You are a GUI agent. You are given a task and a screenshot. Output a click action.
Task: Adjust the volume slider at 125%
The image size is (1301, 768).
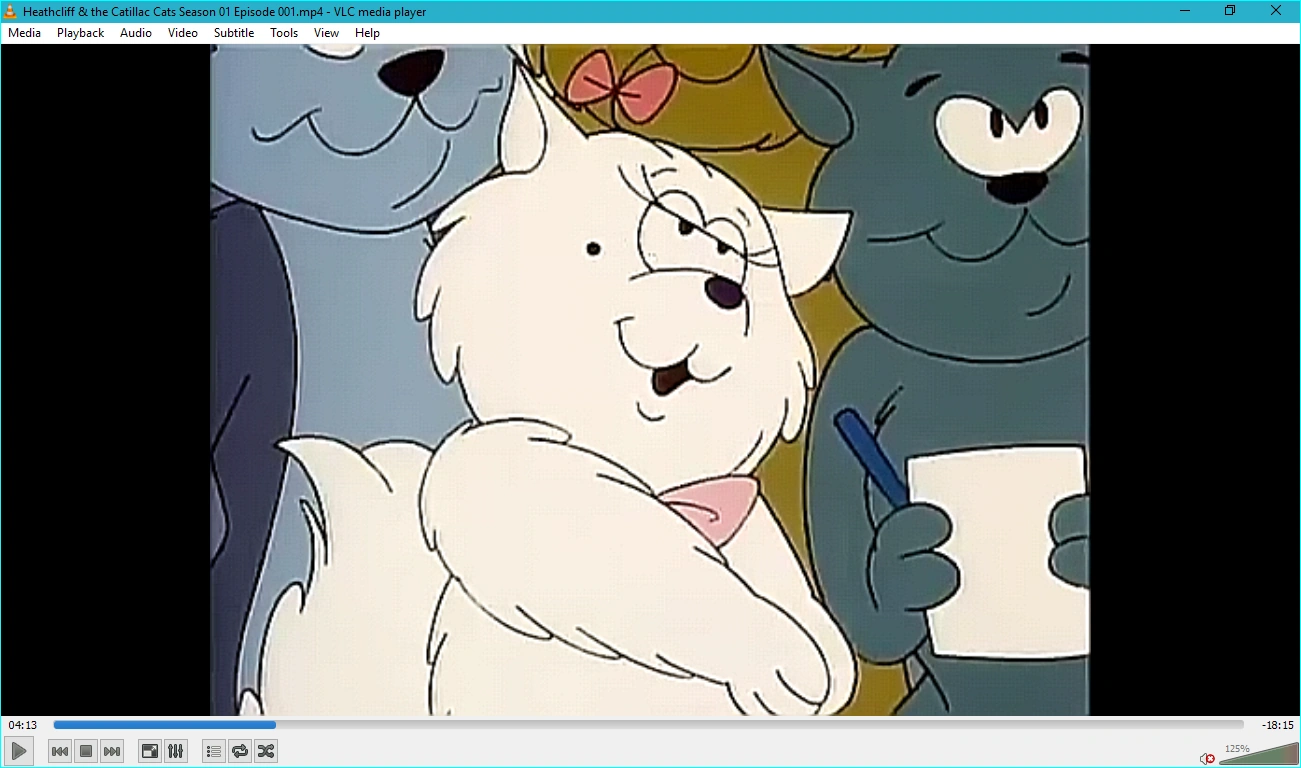tap(1258, 753)
